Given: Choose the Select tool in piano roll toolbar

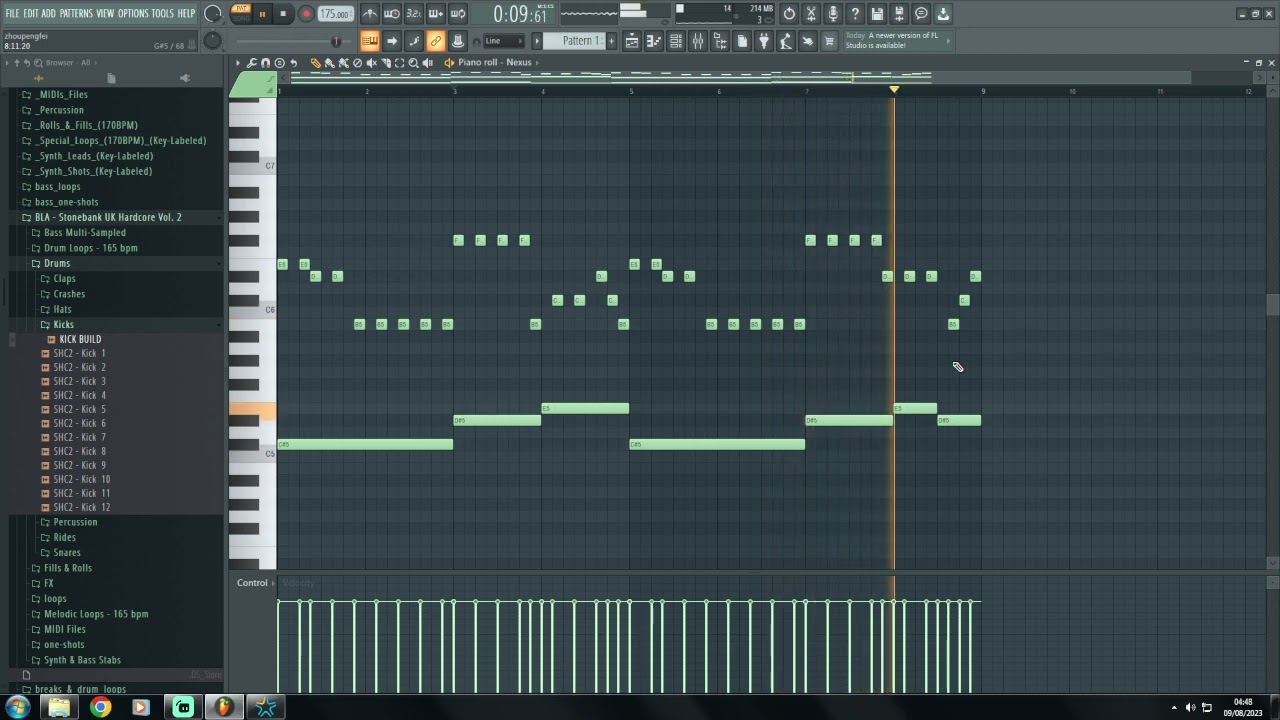Looking at the screenshot, I should (x=400, y=62).
